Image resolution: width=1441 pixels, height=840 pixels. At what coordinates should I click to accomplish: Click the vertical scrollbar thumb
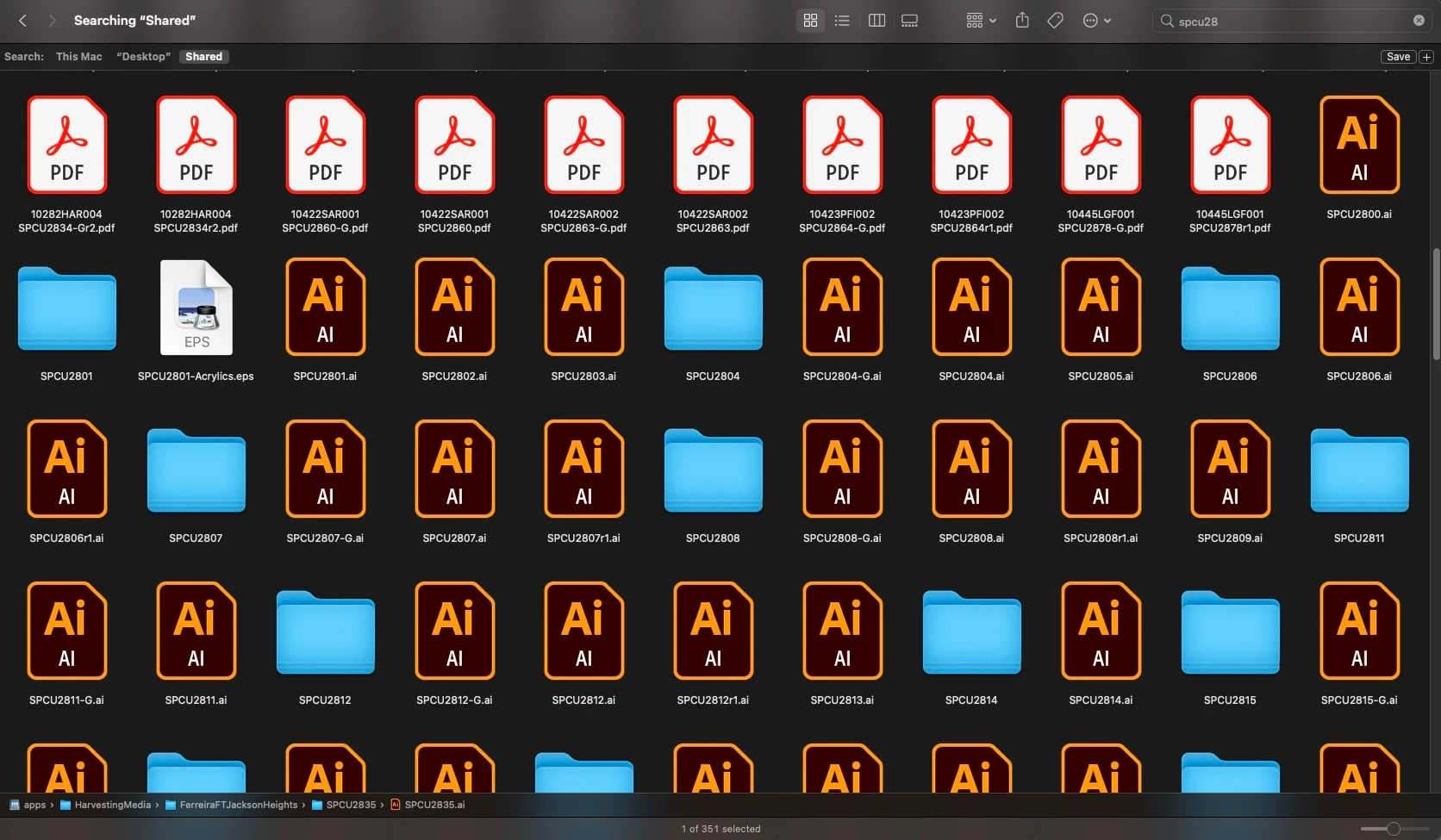[x=1436, y=304]
